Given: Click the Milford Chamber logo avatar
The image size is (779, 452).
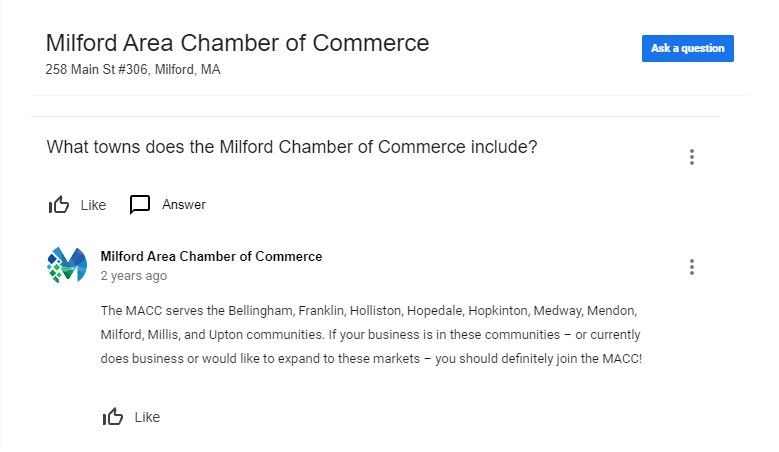Looking at the screenshot, I should [67, 265].
